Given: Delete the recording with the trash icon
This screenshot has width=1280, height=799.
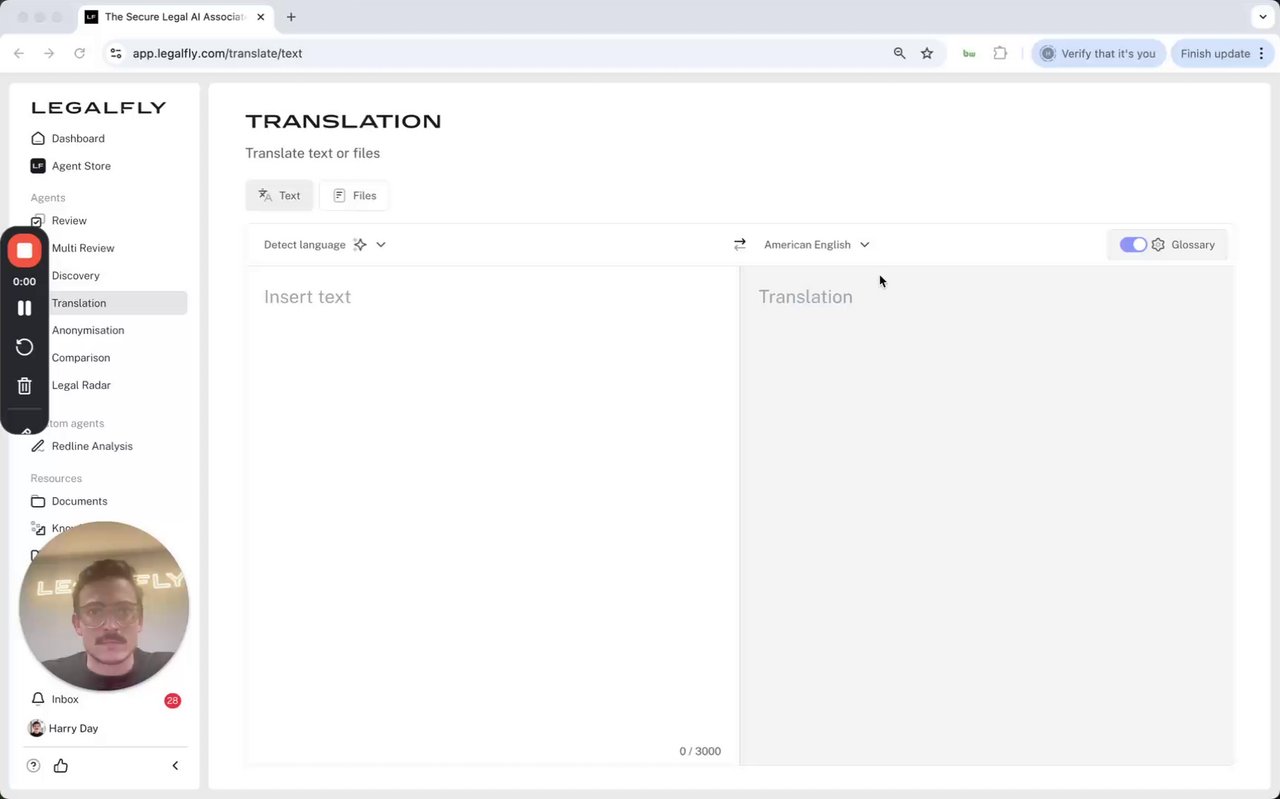Looking at the screenshot, I should [25, 386].
